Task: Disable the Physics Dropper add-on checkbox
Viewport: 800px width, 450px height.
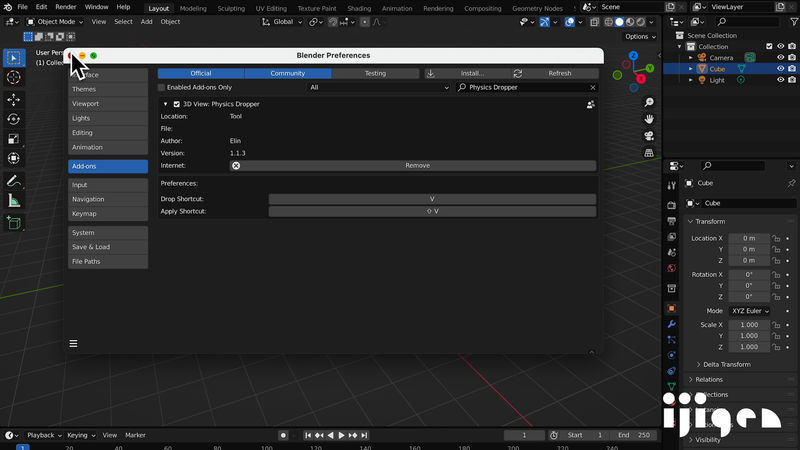Action: point(177,104)
